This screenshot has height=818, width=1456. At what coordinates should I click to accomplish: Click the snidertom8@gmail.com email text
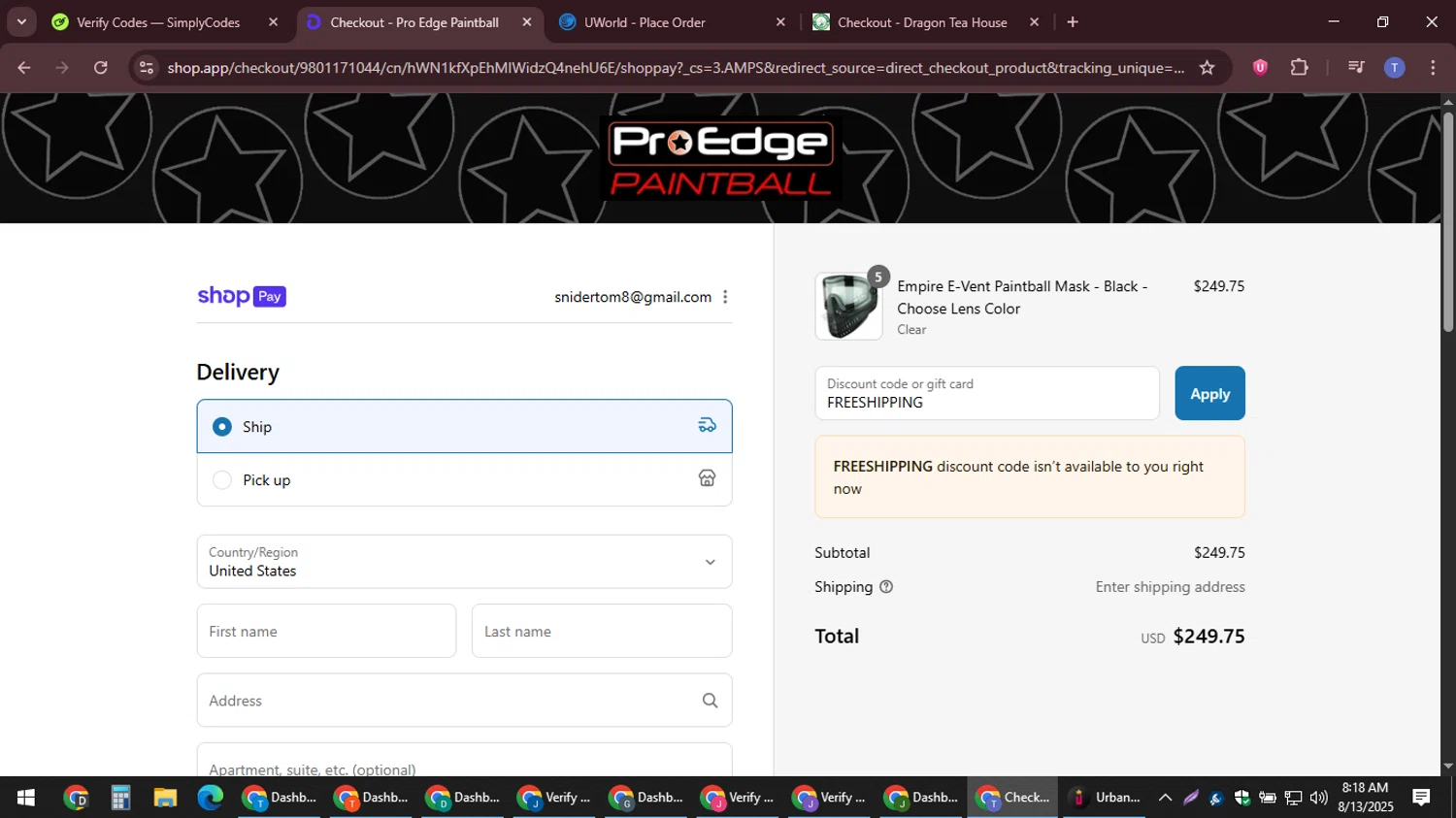[x=633, y=297]
